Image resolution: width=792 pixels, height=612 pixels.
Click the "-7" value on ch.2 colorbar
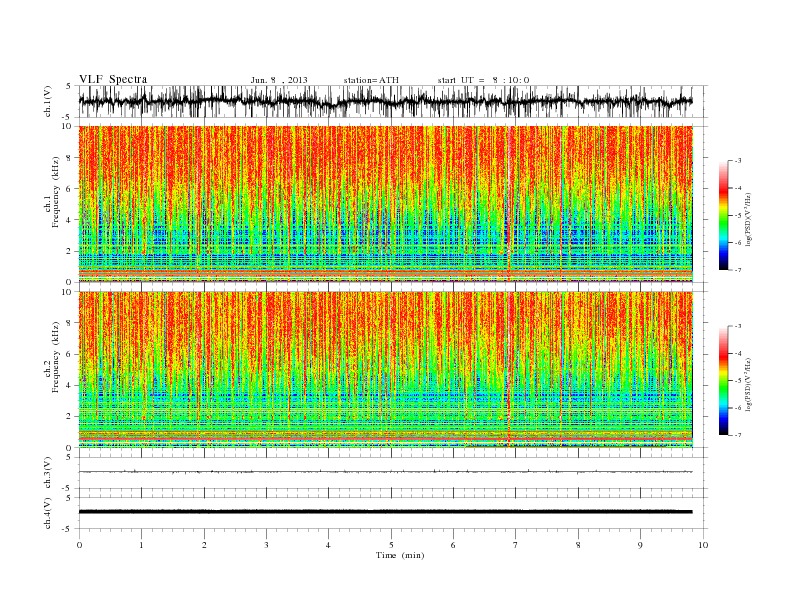737,435
